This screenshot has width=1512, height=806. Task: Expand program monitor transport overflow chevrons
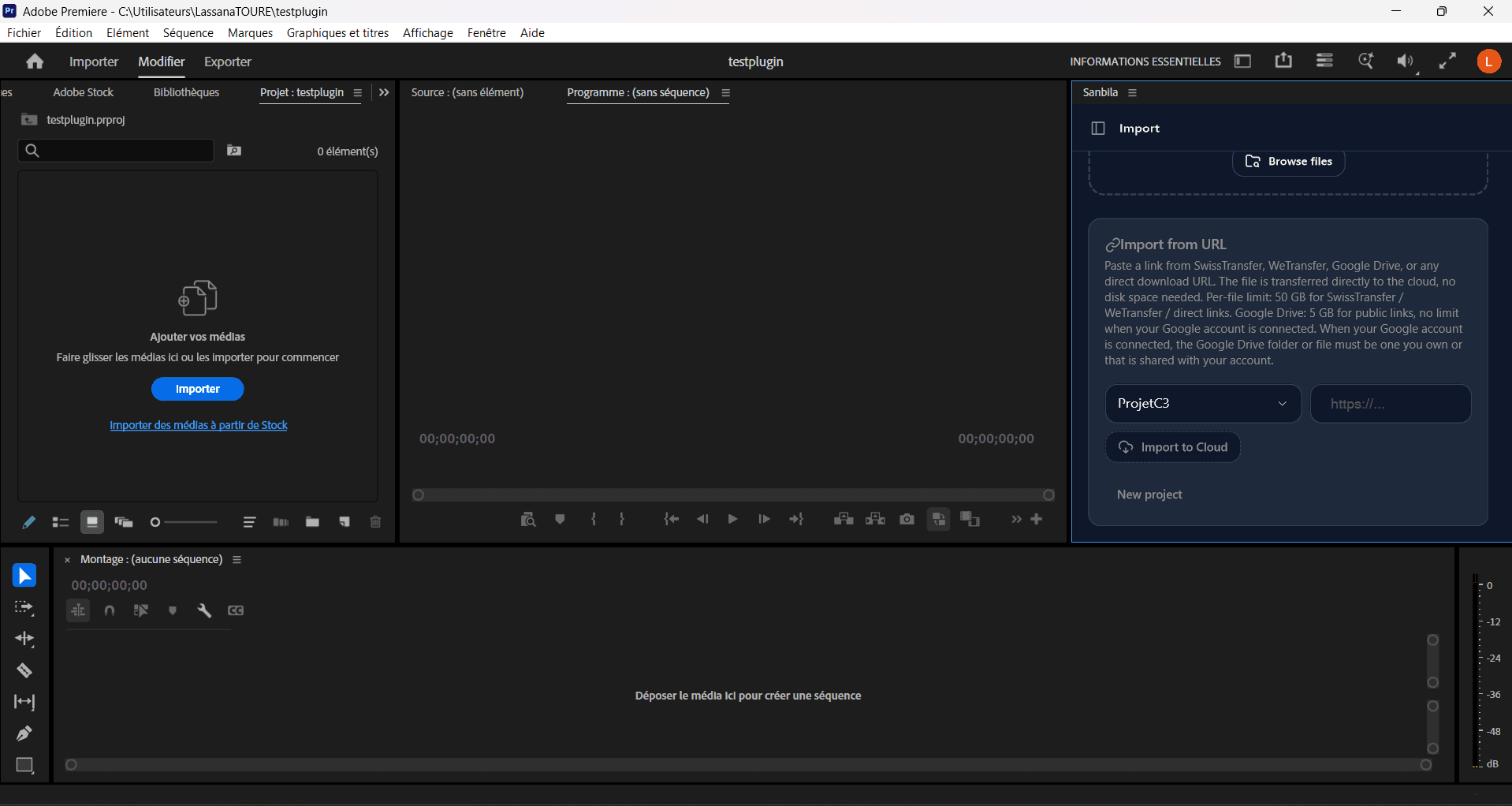(1016, 519)
